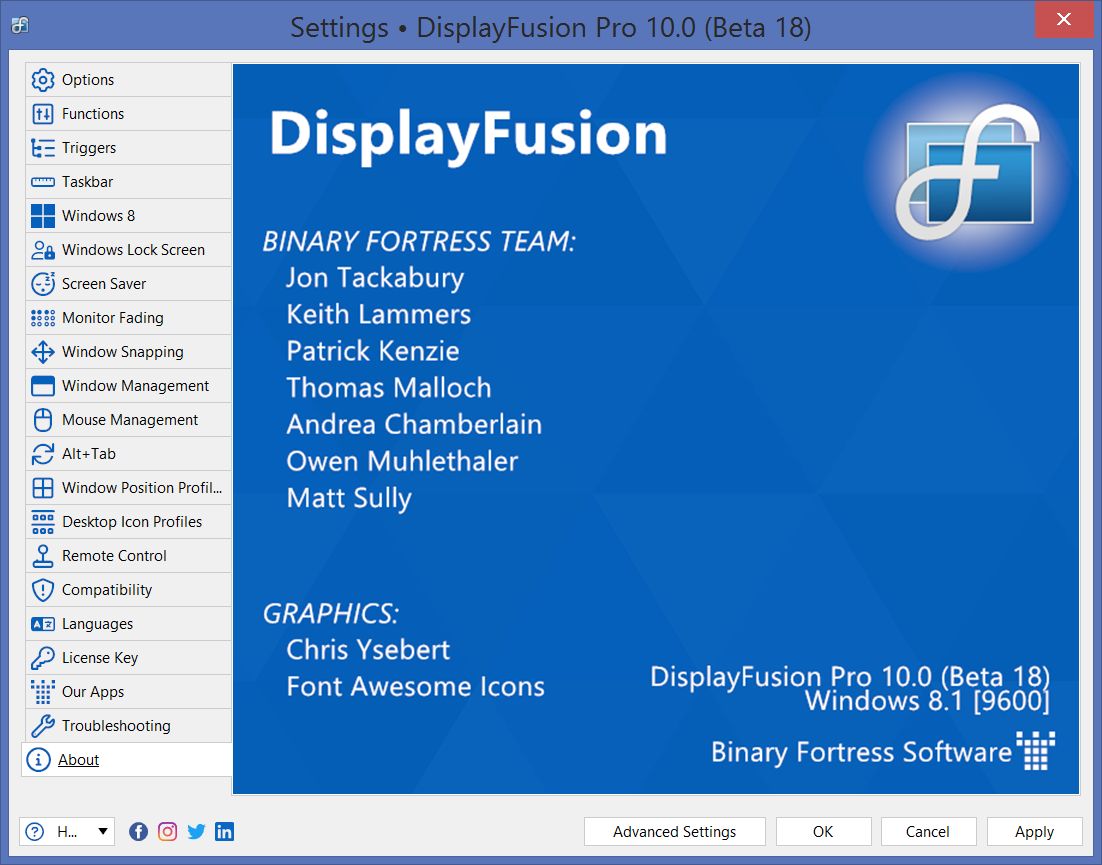Click the License Key icon

(43, 658)
